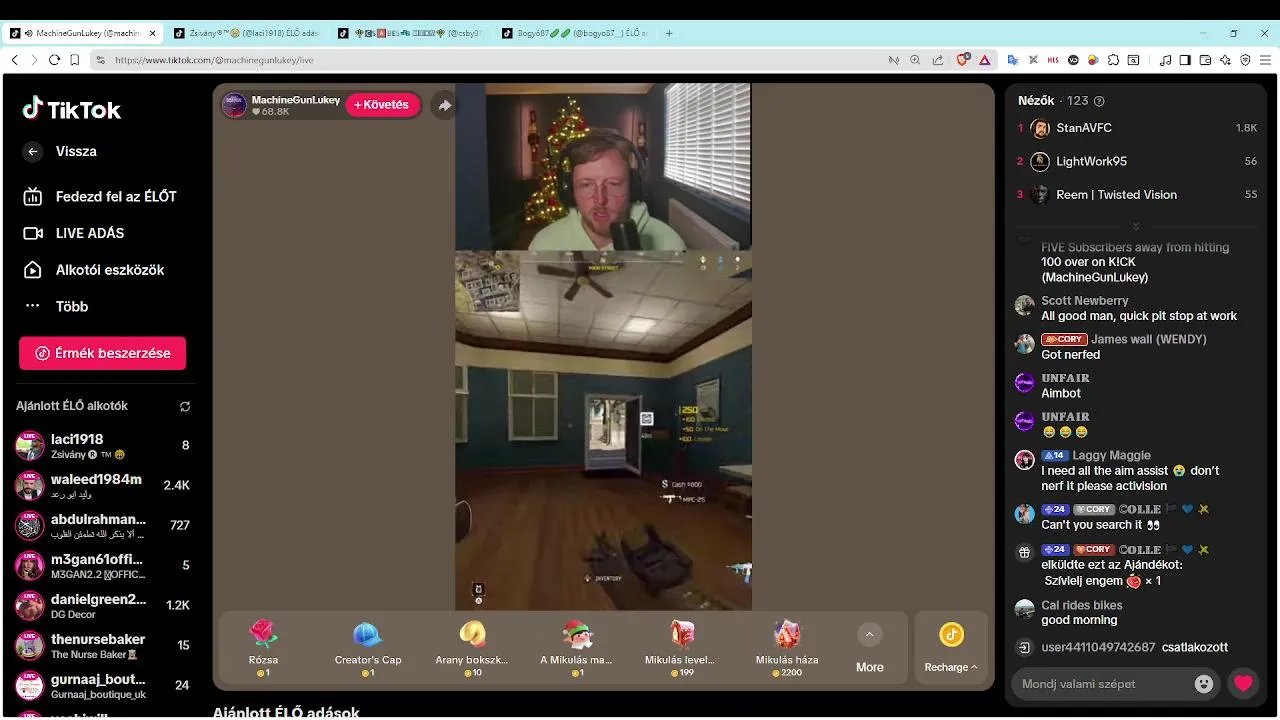Go back with the Vissza arrow
This screenshot has width=1280, height=720.
coord(33,151)
